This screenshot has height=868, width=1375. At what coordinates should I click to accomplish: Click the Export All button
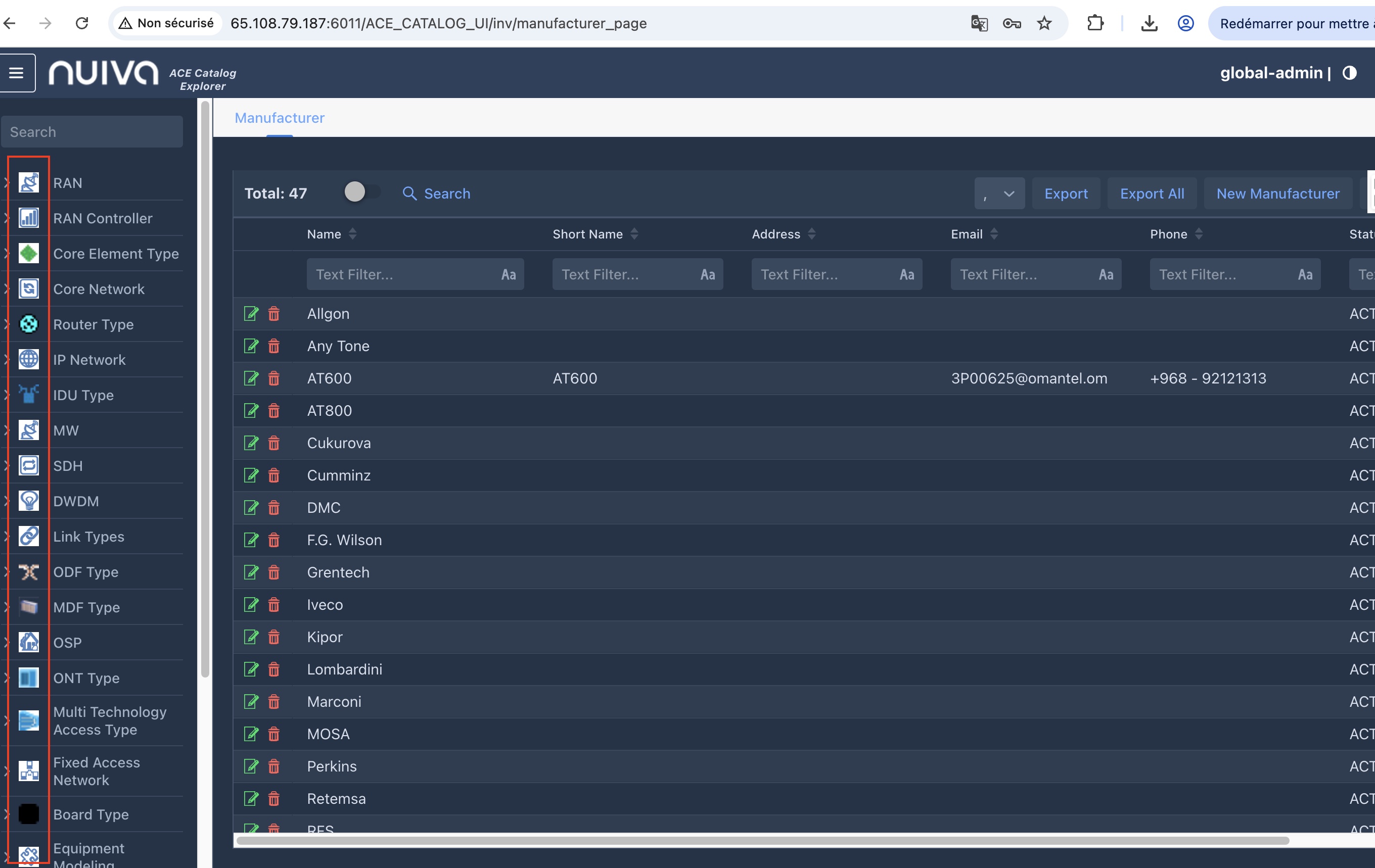(x=1152, y=194)
